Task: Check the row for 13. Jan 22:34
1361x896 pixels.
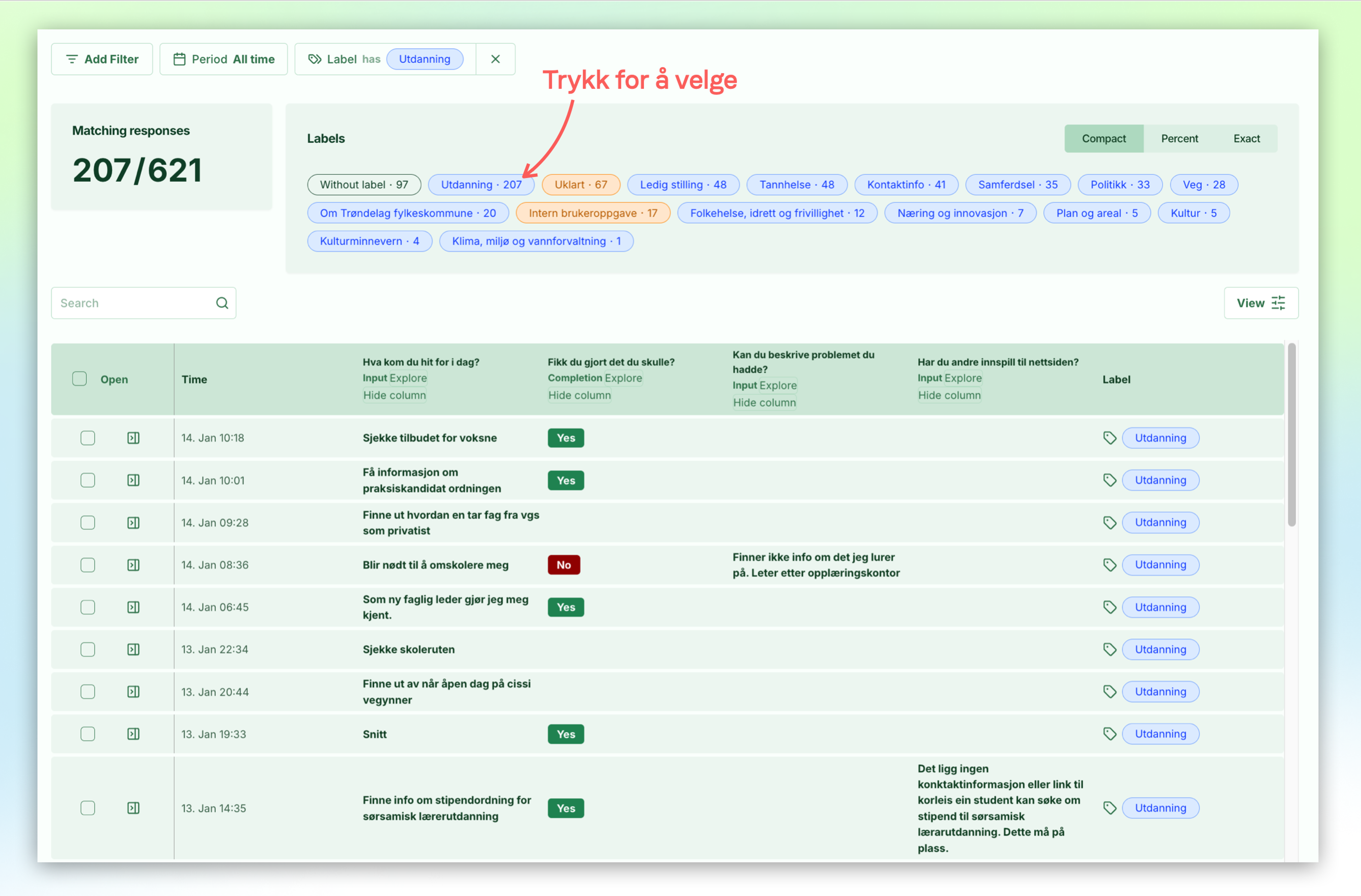Action: click(88, 650)
